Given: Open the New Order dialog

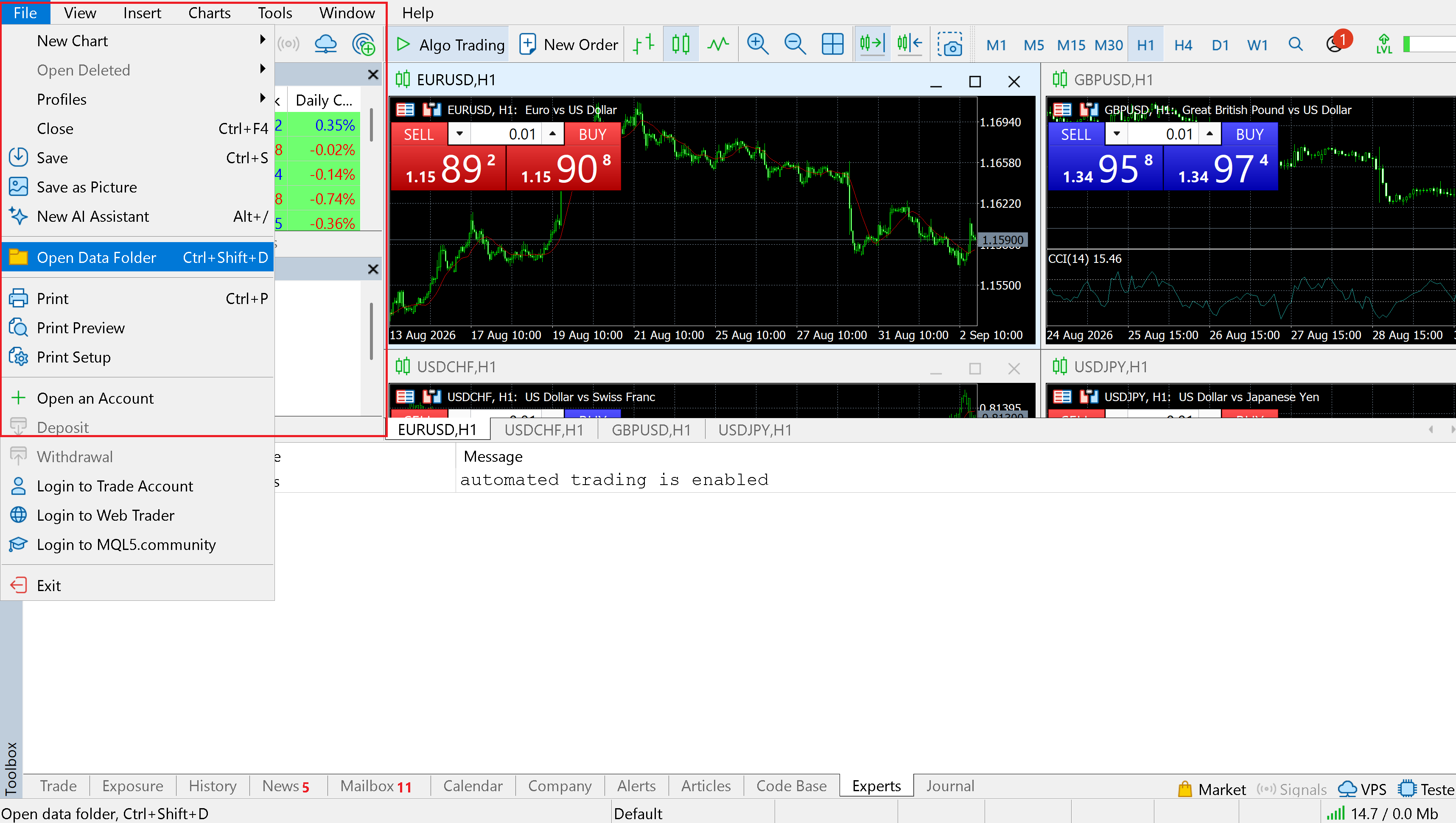Looking at the screenshot, I should click(x=568, y=44).
